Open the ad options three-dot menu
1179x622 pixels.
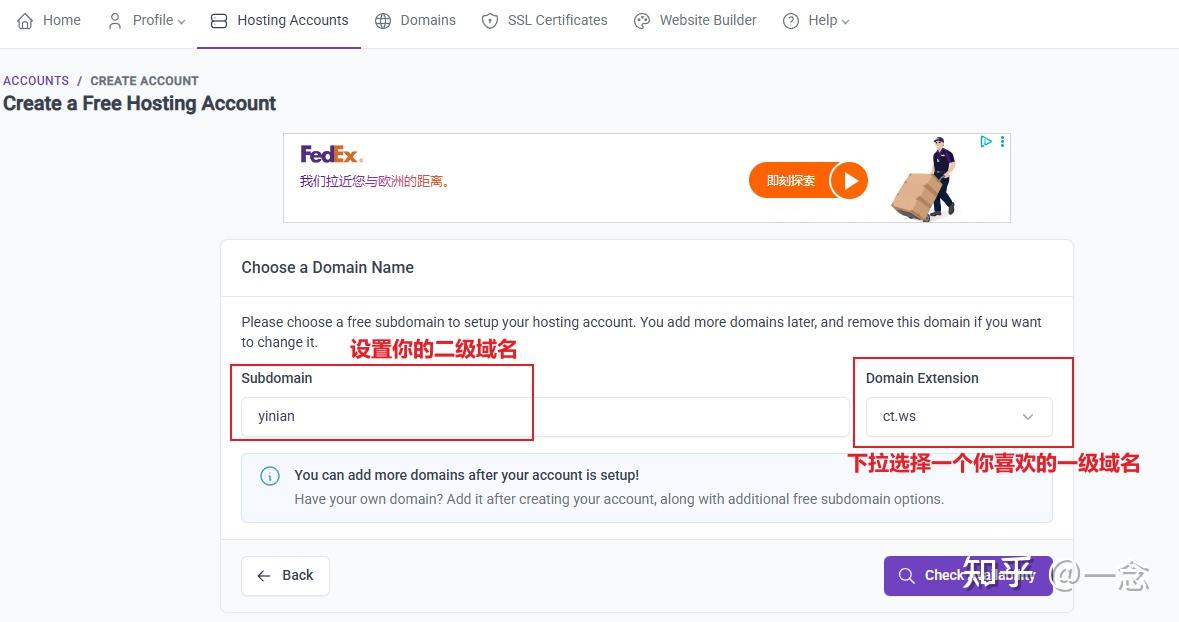pyautogui.click(x=1002, y=142)
